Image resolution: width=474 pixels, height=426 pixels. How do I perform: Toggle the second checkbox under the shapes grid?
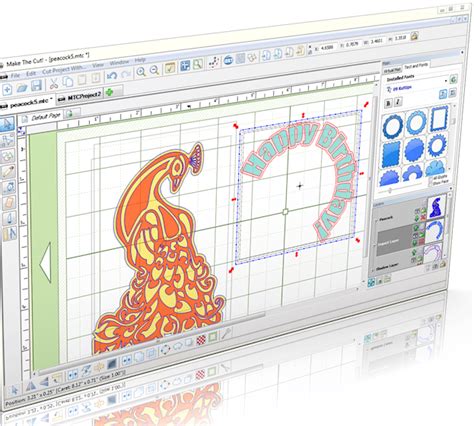click(431, 184)
